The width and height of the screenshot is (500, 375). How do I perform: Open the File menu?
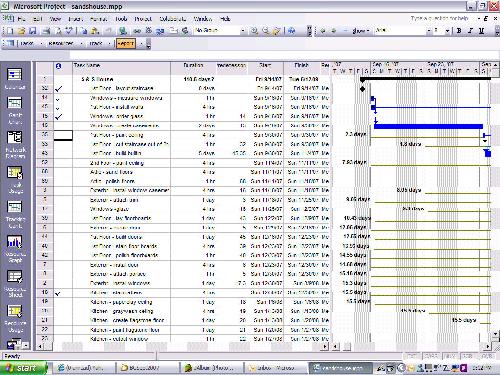tap(21, 19)
